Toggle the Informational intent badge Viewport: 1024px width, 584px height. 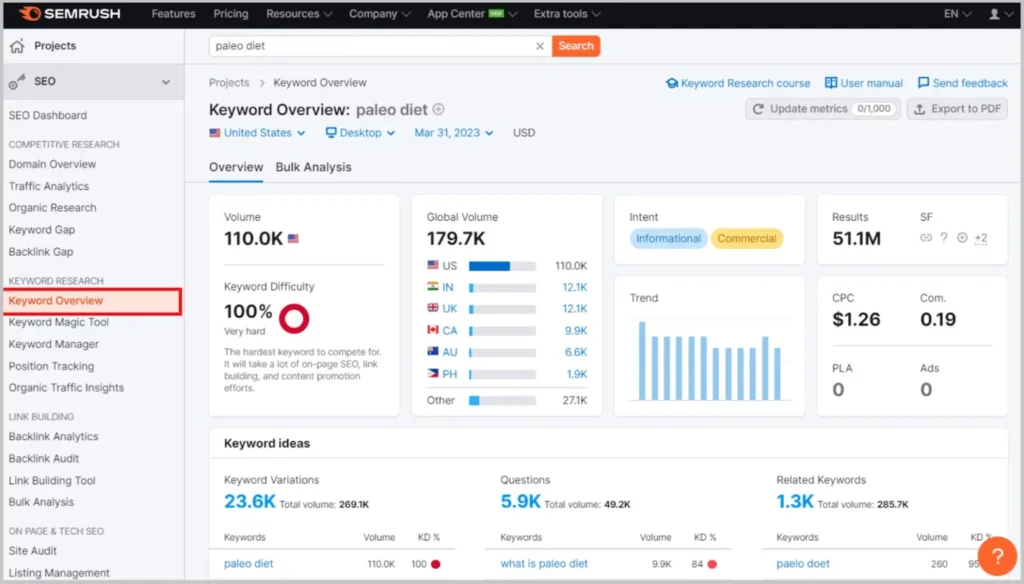[x=668, y=238]
